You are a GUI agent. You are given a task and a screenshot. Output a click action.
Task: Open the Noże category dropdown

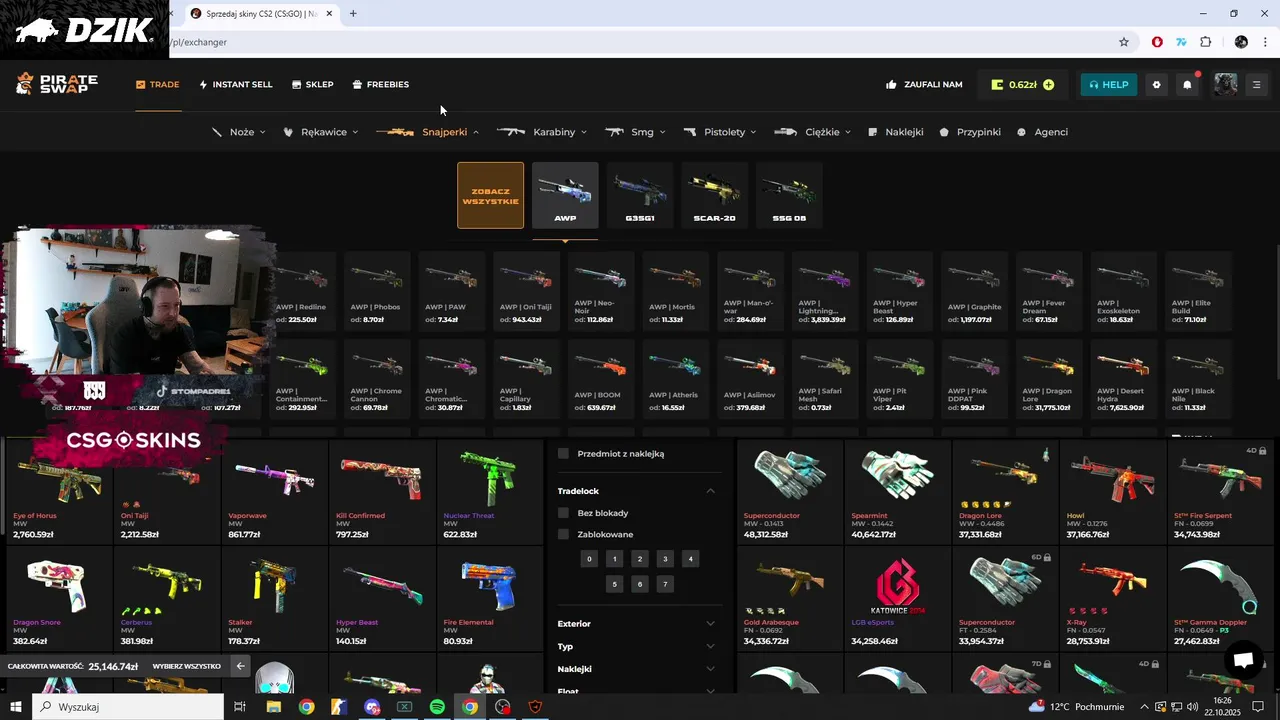coord(239,132)
